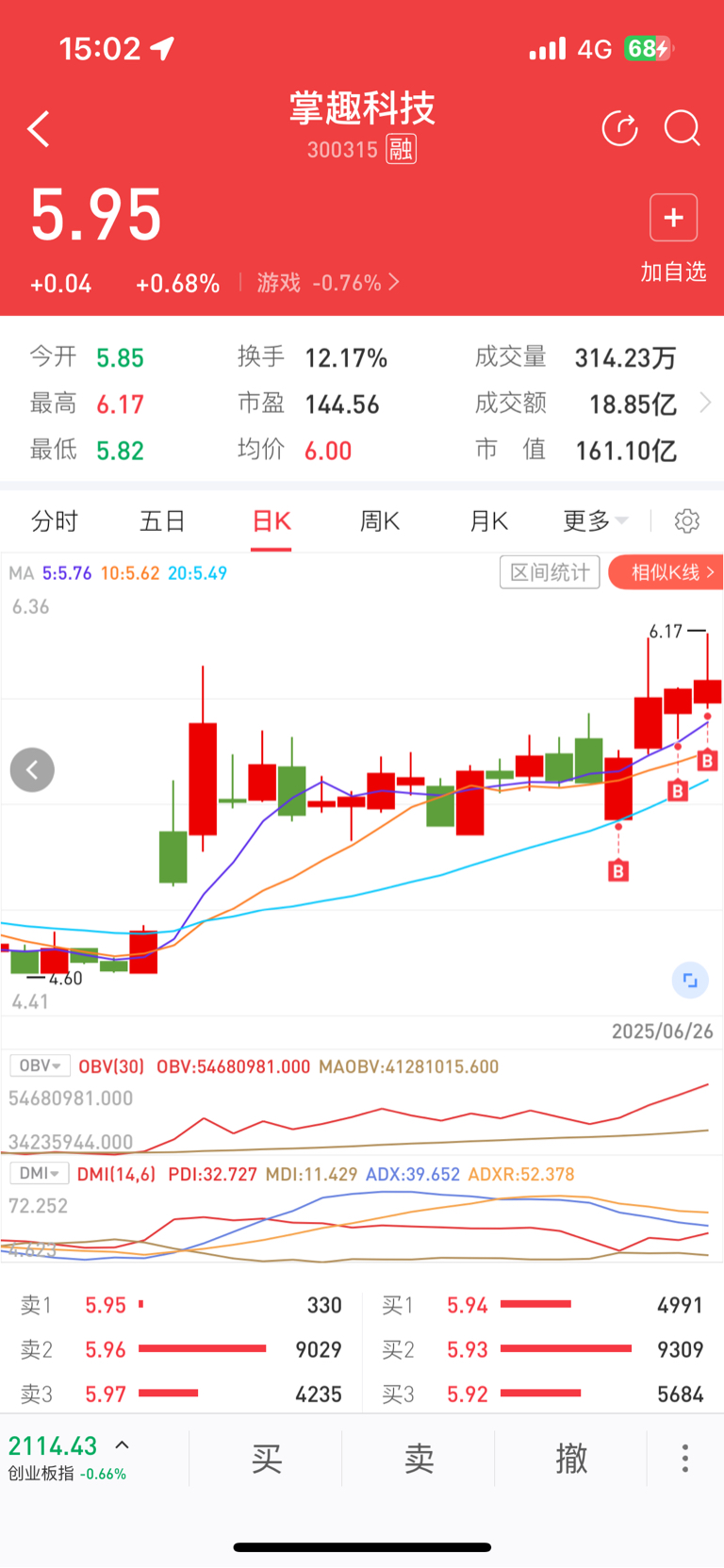Tap the stock name 掌趣科技
Viewport: 724px width, 1568px height.
tap(362, 108)
